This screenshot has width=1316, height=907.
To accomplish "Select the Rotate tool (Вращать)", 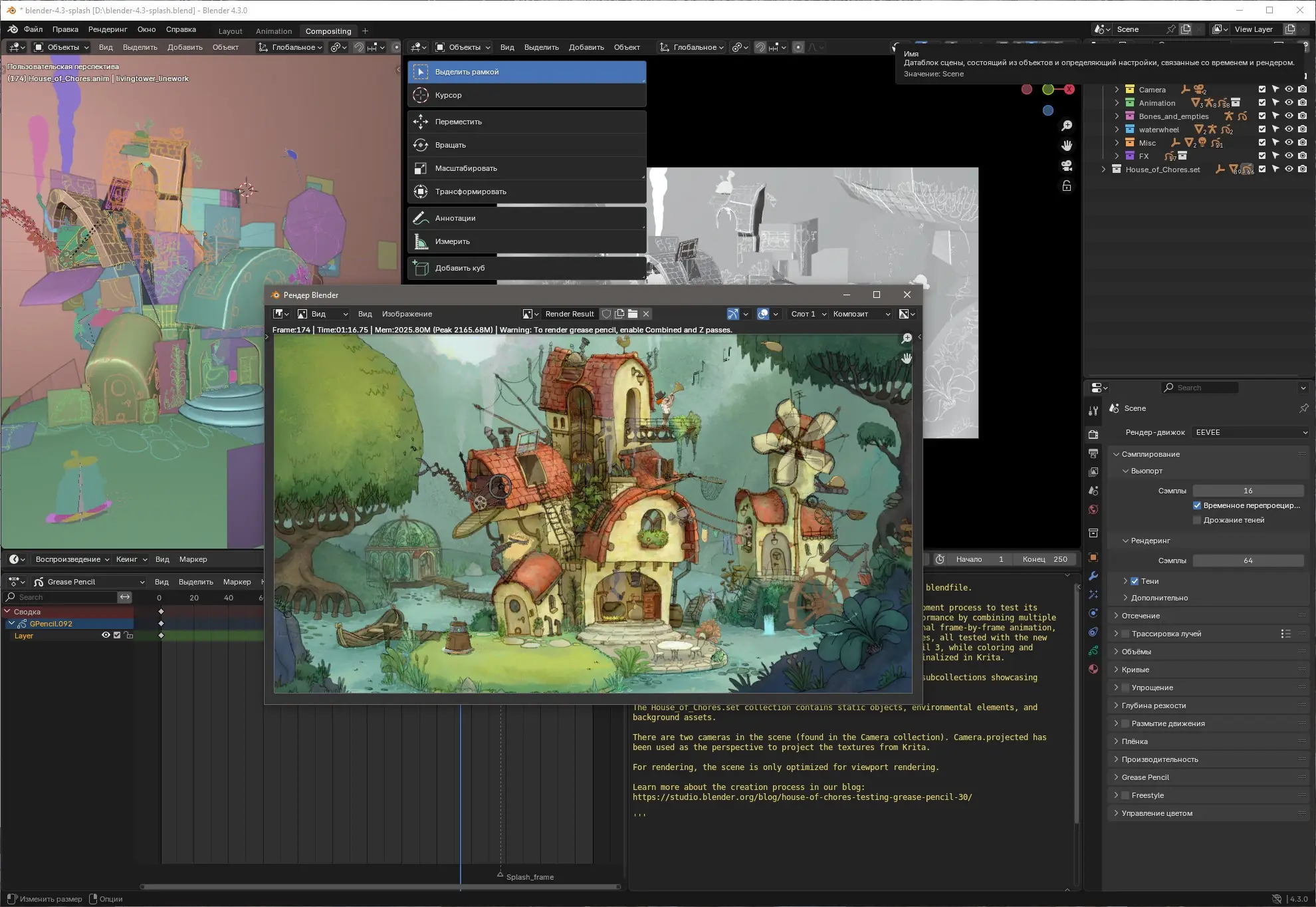I will (450, 145).
